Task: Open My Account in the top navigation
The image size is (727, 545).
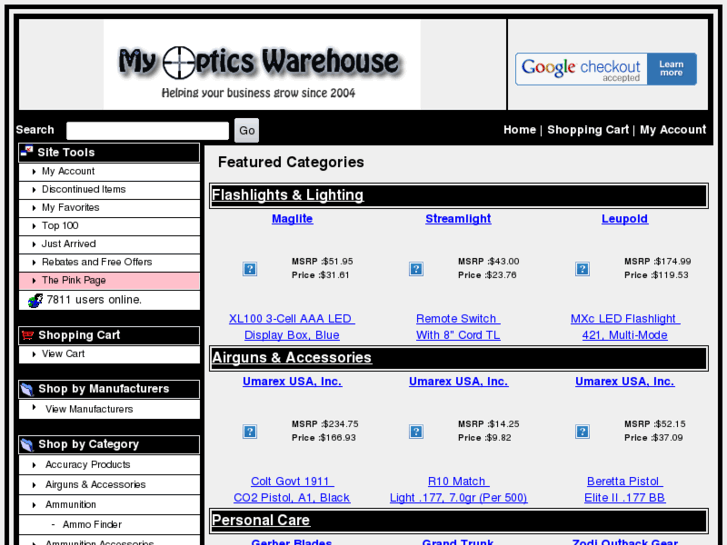Action: click(x=673, y=130)
